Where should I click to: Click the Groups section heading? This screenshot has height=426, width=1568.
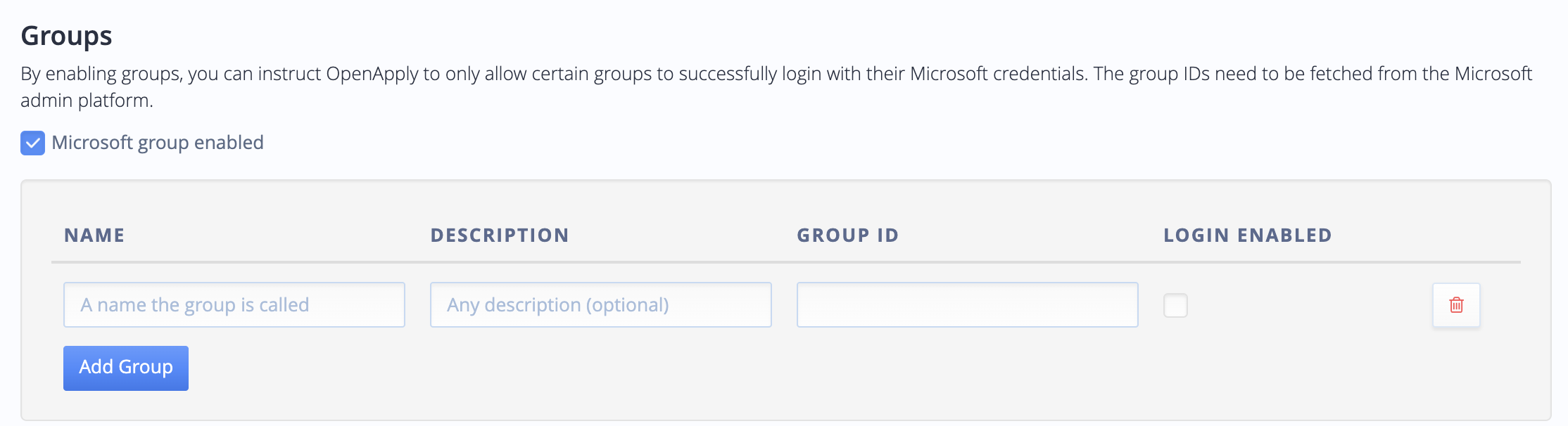[x=67, y=36]
